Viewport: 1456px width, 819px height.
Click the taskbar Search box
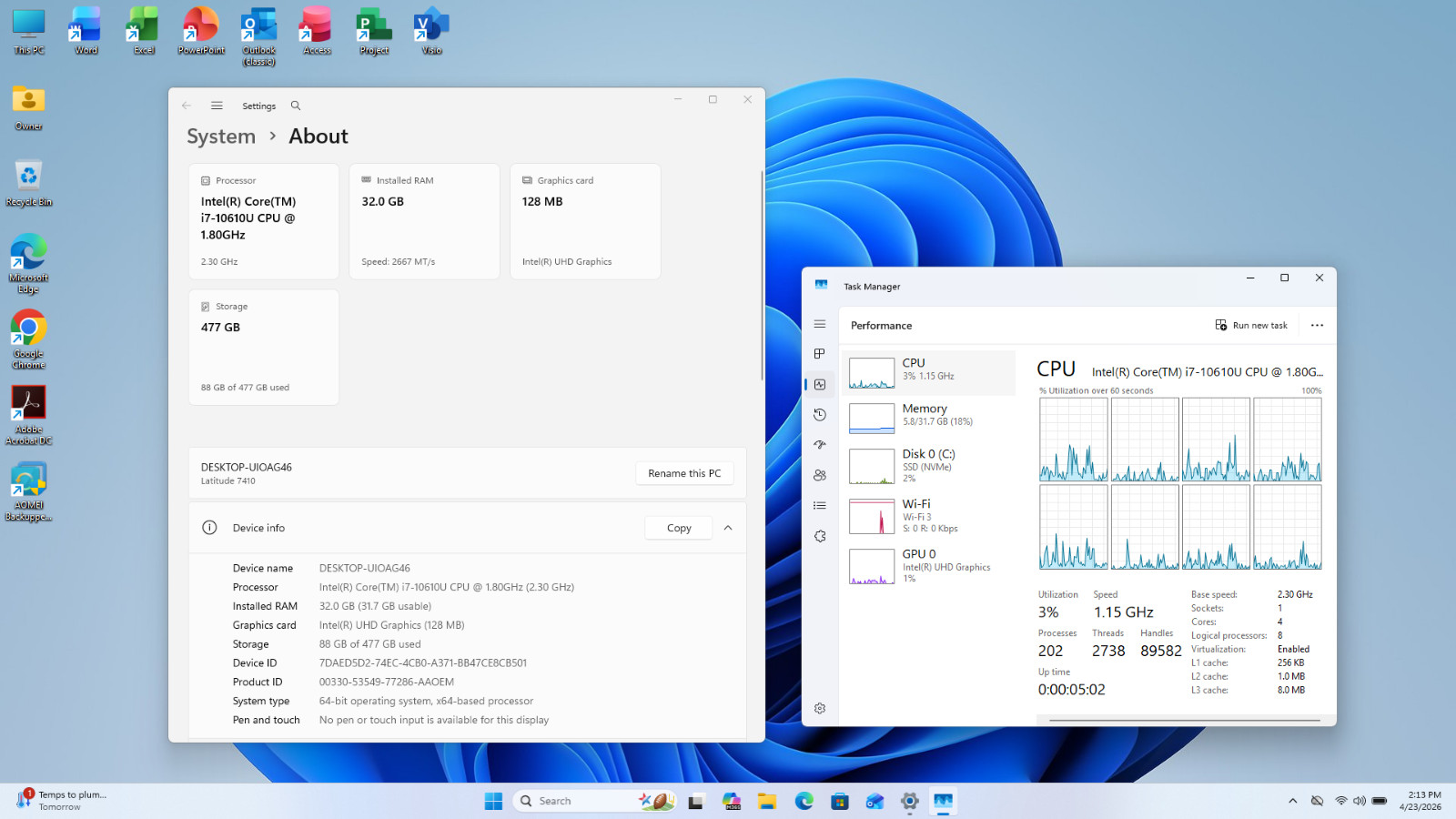[x=595, y=801]
